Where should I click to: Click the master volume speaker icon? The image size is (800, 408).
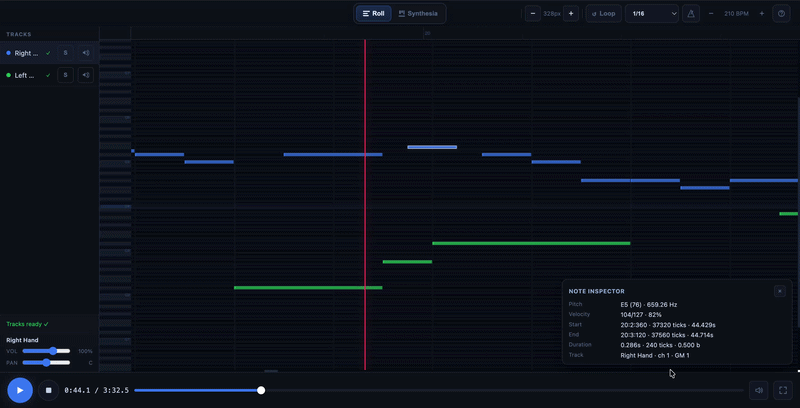click(759, 390)
